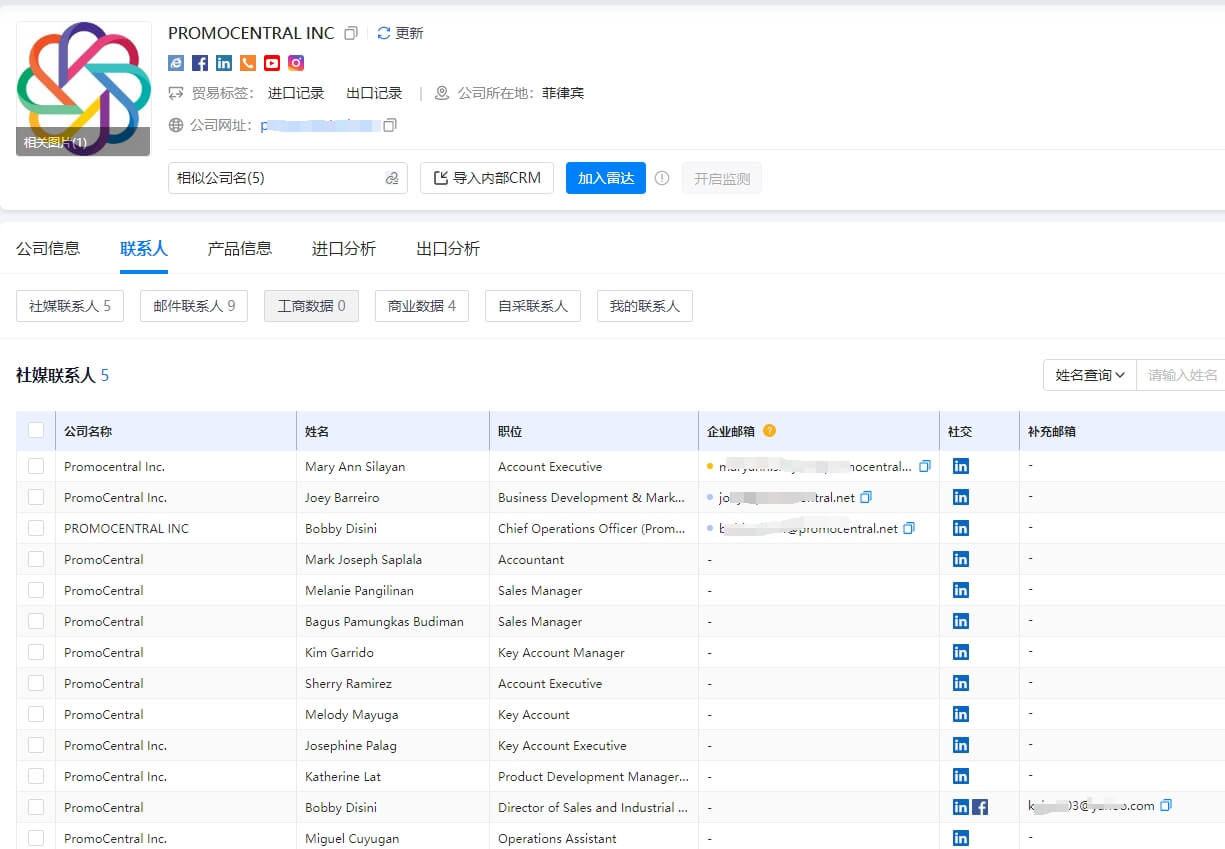This screenshot has width=1225, height=849.
Task: Go to the 进口分析 tab
Action: point(344,248)
